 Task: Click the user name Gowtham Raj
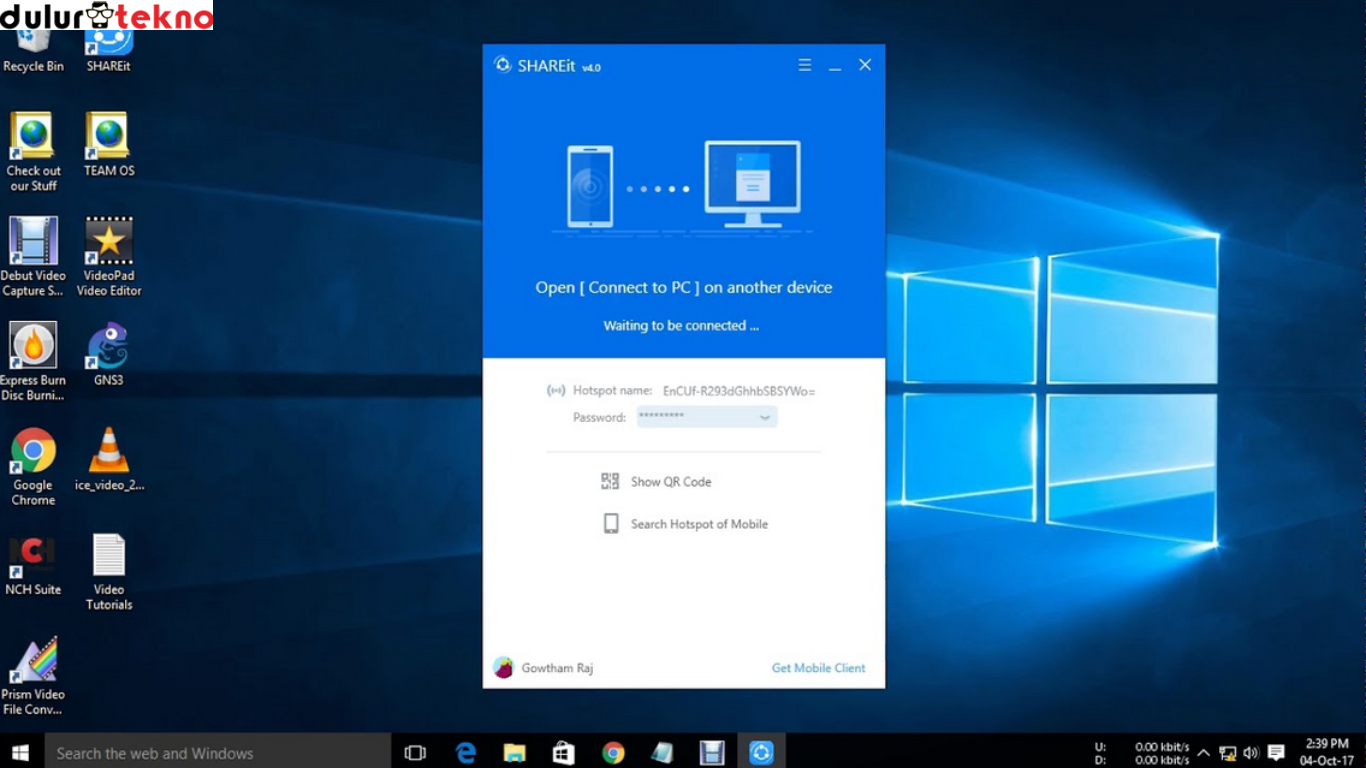557,668
